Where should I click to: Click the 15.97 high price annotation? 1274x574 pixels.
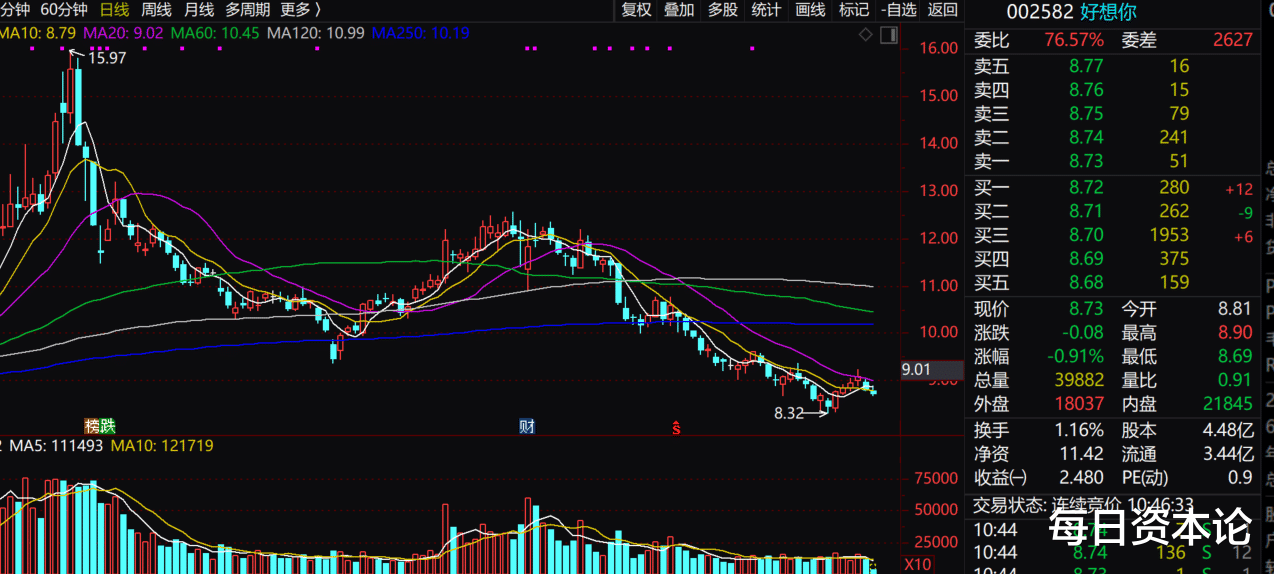pos(108,58)
